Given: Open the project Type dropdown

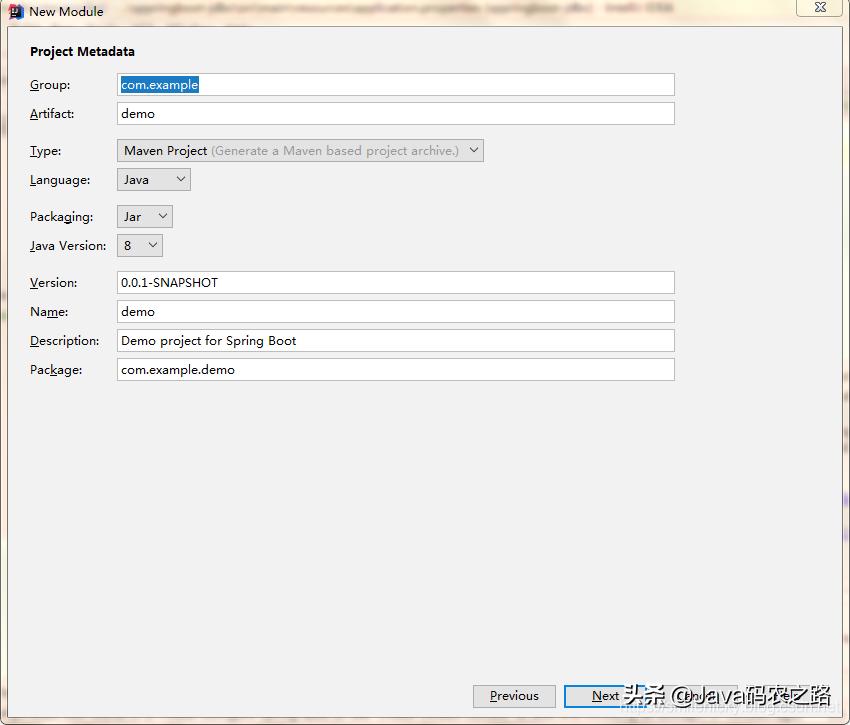Looking at the screenshot, I should click(473, 150).
